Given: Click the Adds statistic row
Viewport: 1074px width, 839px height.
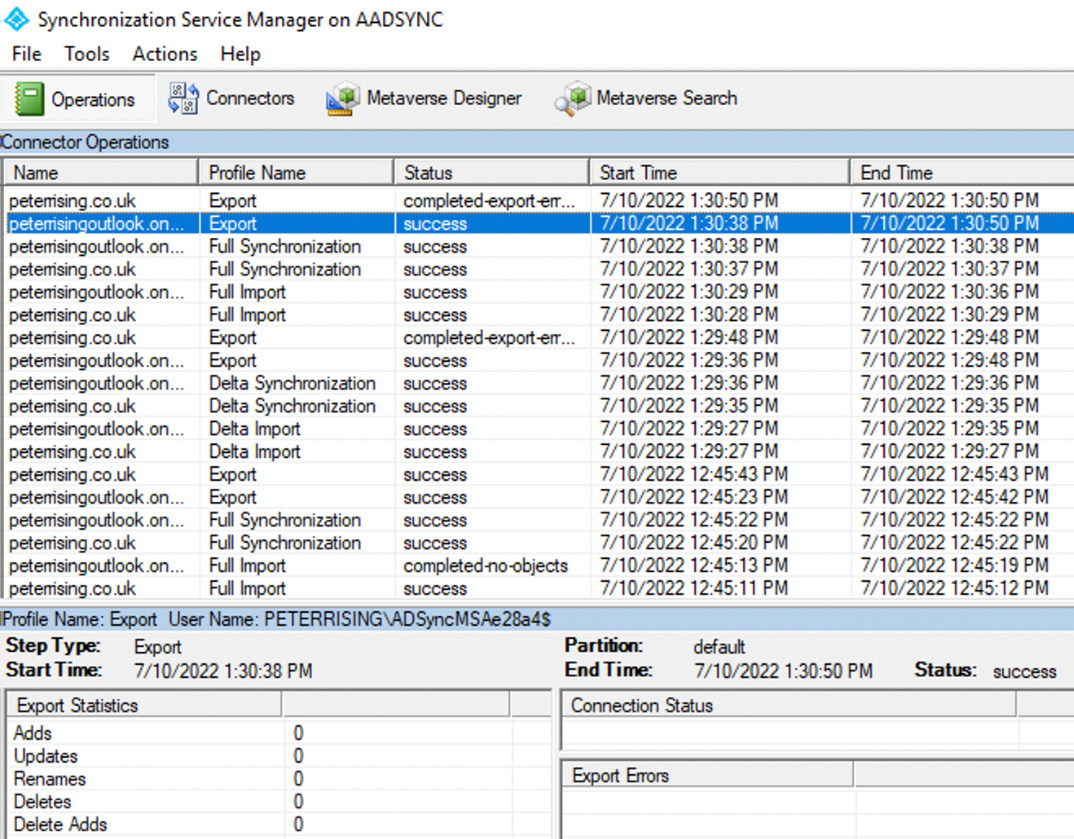Looking at the screenshot, I should click(277, 733).
